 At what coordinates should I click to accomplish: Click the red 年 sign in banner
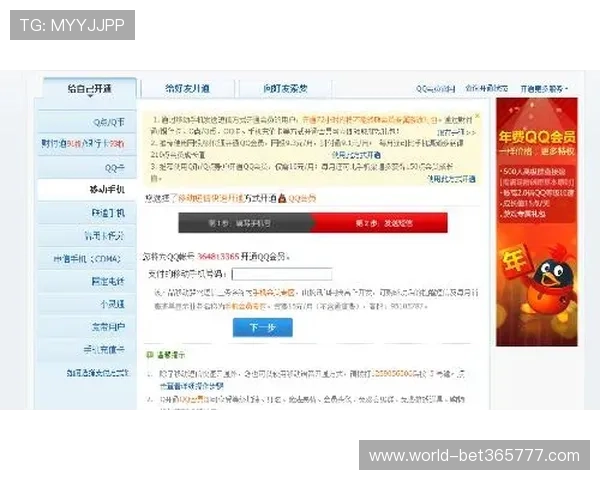point(515,261)
